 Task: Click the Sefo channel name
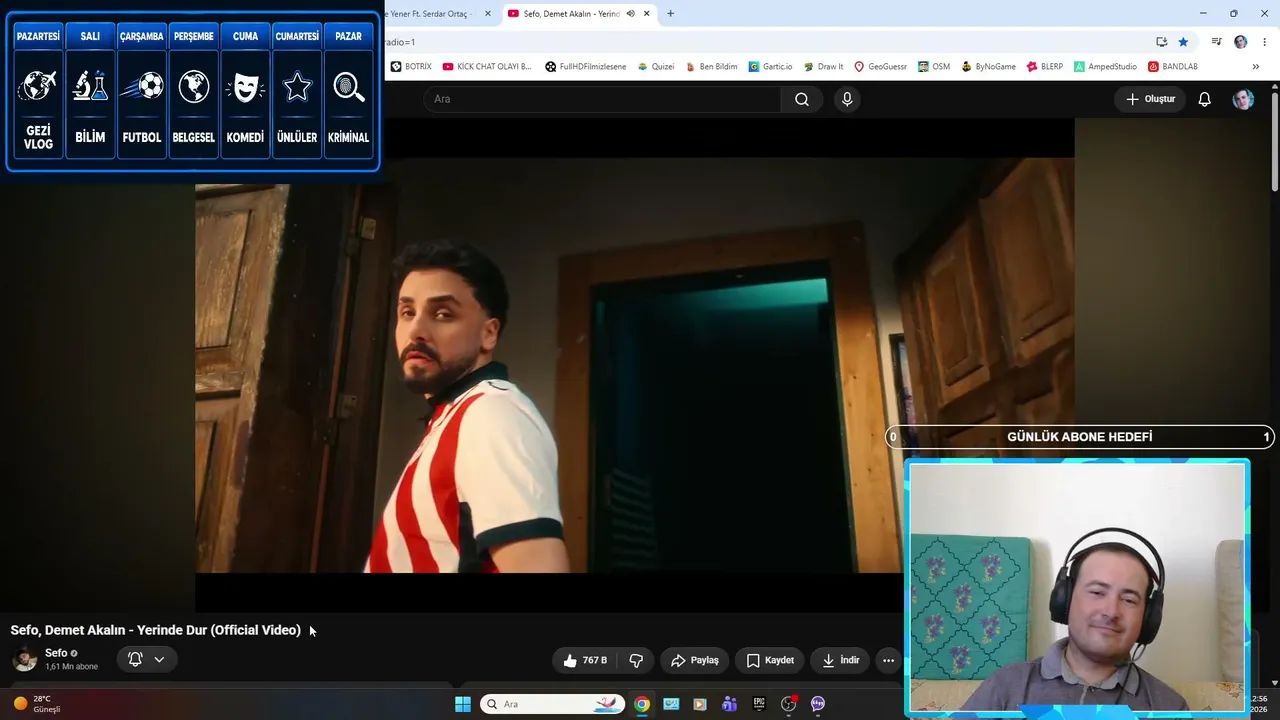click(x=56, y=653)
